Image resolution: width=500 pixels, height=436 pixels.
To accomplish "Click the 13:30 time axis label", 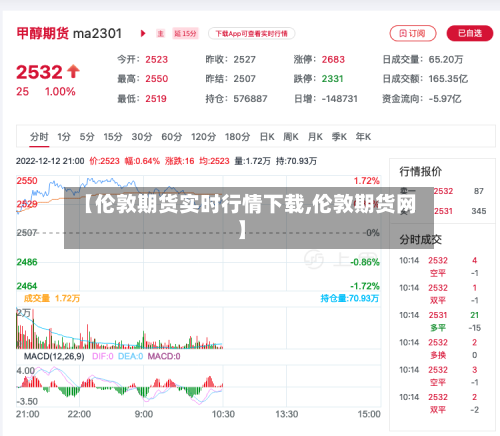I will (x=287, y=414).
